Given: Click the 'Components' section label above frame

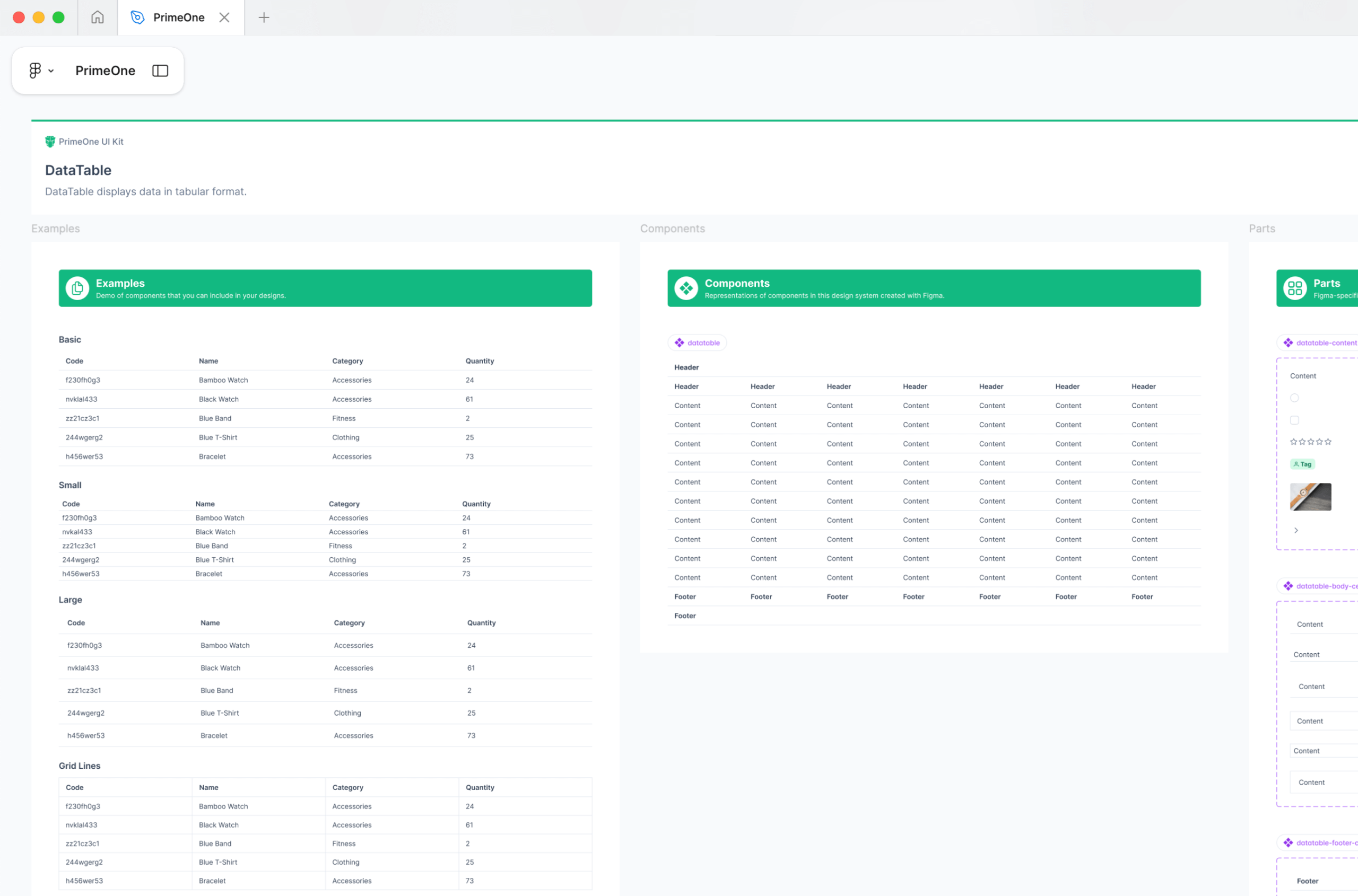Looking at the screenshot, I should (673, 229).
